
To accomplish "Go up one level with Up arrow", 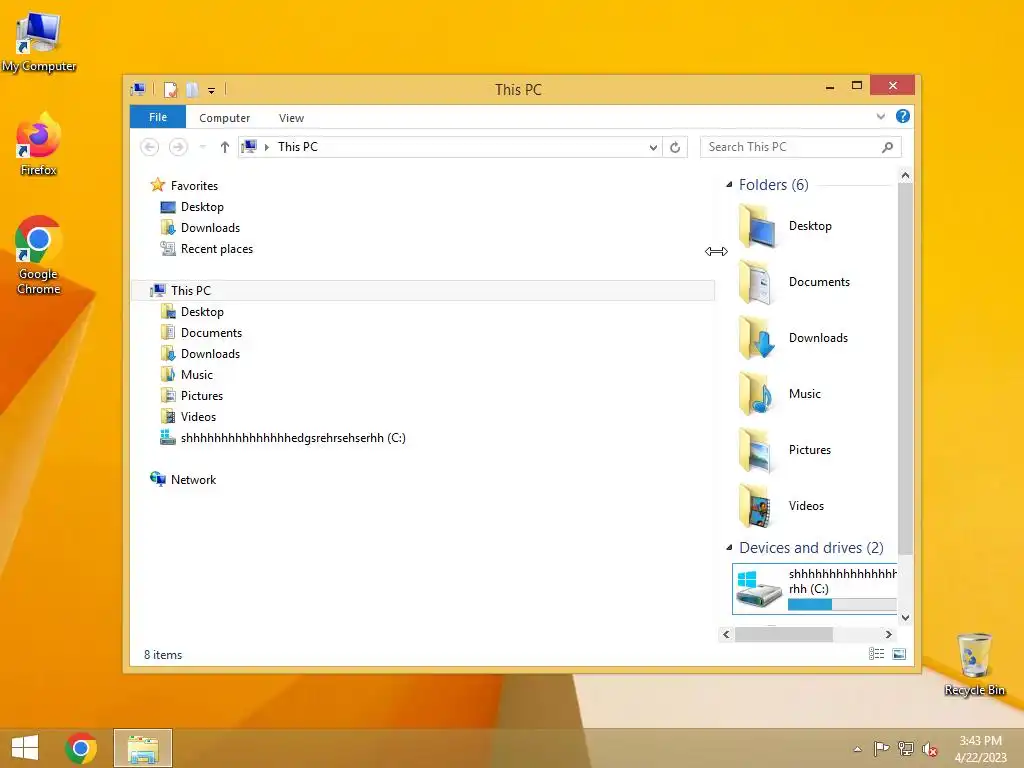I will pyautogui.click(x=225, y=147).
